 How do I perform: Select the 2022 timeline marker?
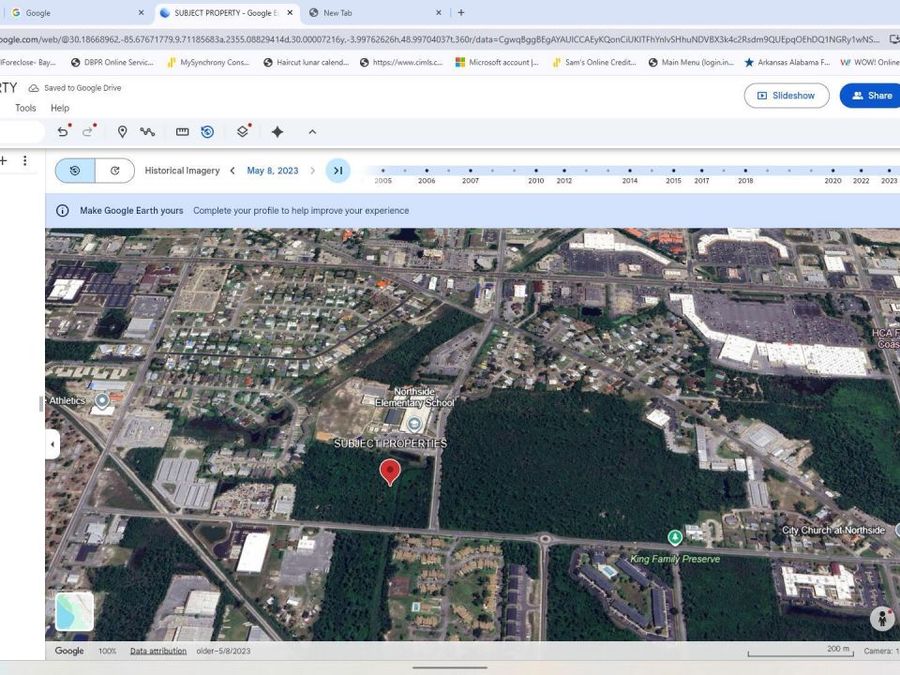pyautogui.click(x=861, y=170)
